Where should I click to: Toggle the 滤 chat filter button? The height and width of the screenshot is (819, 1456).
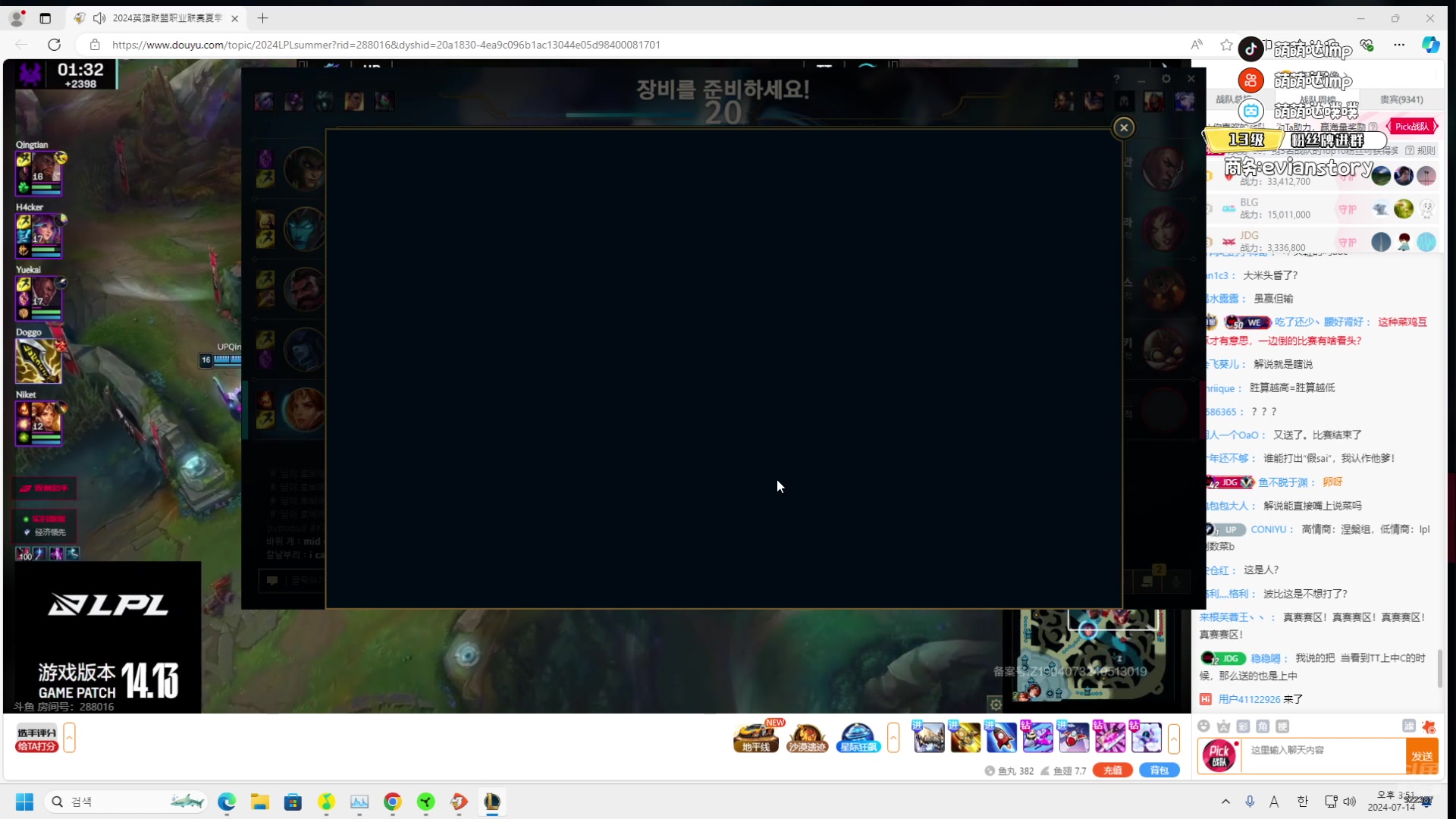[1408, 726]
